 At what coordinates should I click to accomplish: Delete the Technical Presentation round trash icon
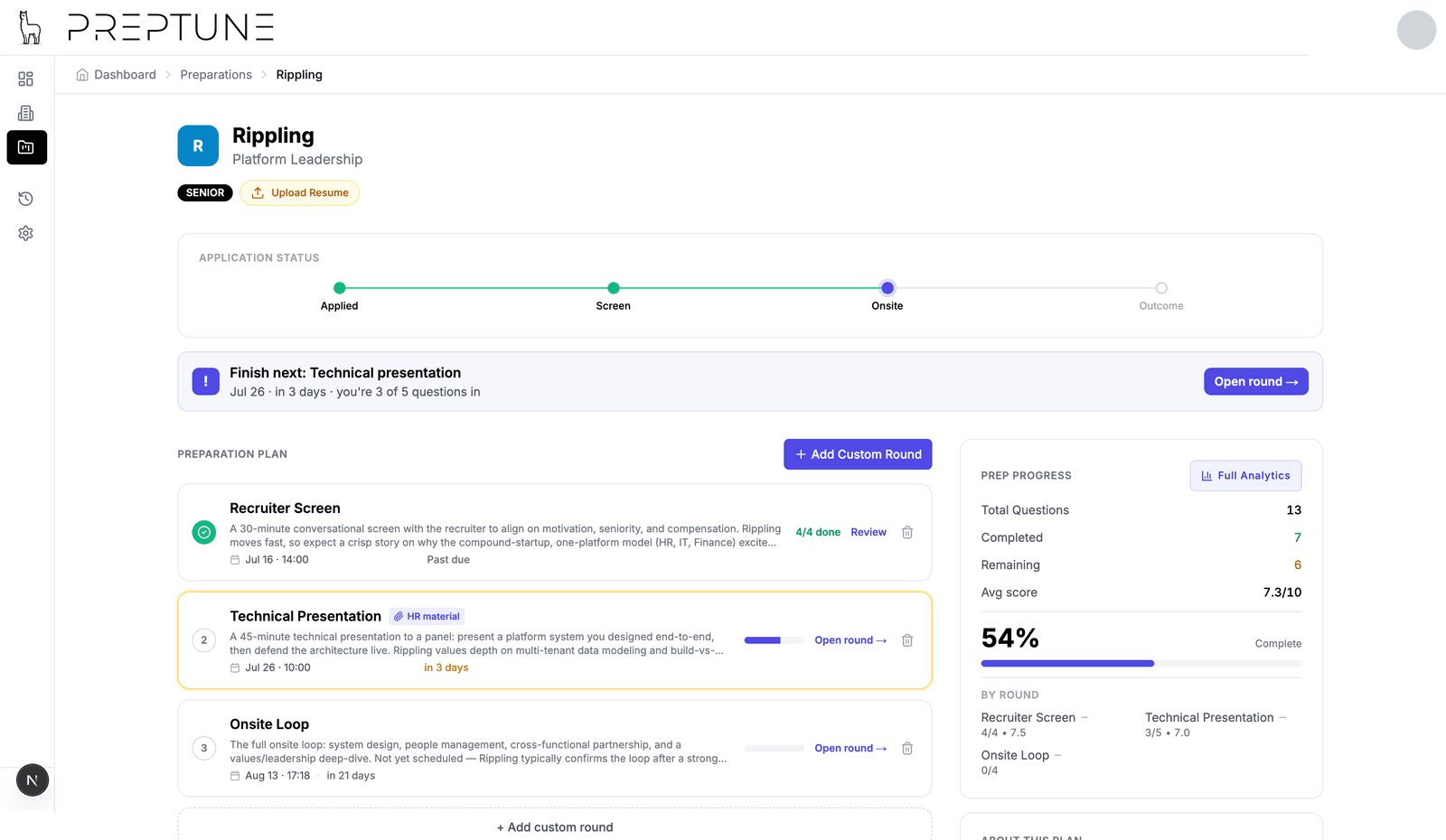point(907,640)
